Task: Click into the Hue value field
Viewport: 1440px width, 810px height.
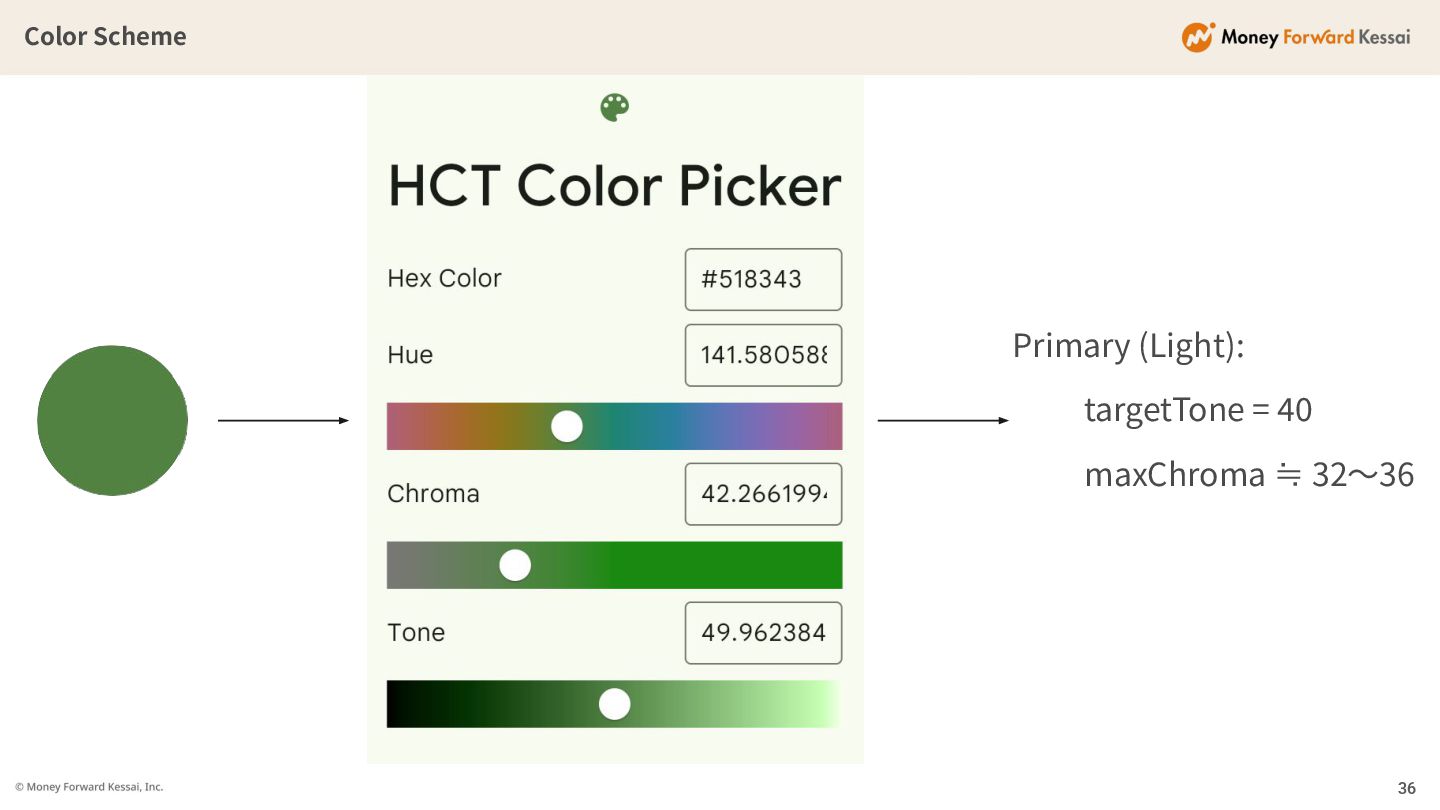Action: coord(763,355)
